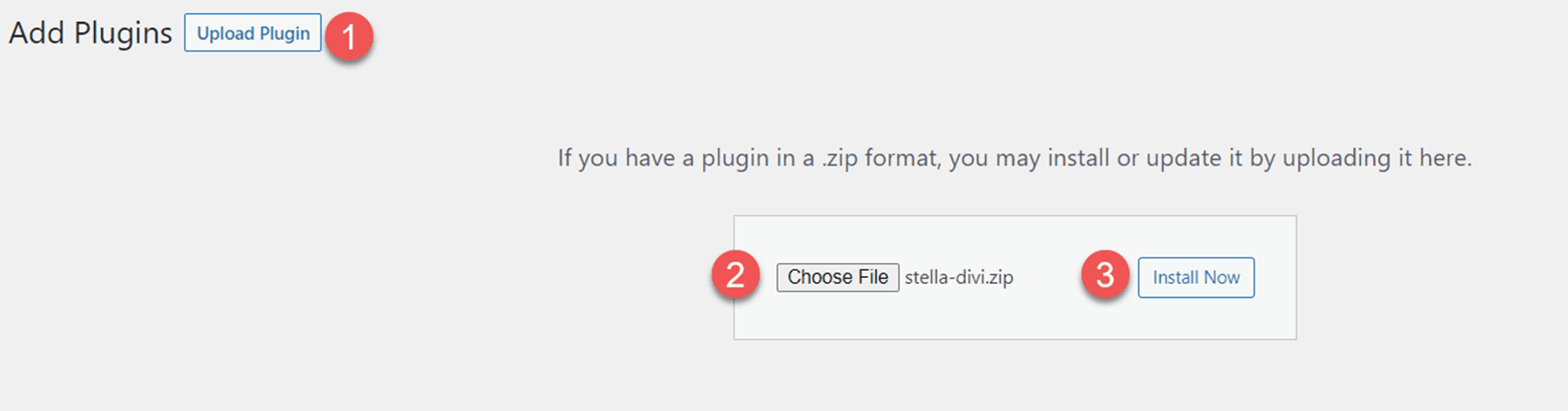
Task: Click the red step 2 badge
Action: click(x=735, y=275)
